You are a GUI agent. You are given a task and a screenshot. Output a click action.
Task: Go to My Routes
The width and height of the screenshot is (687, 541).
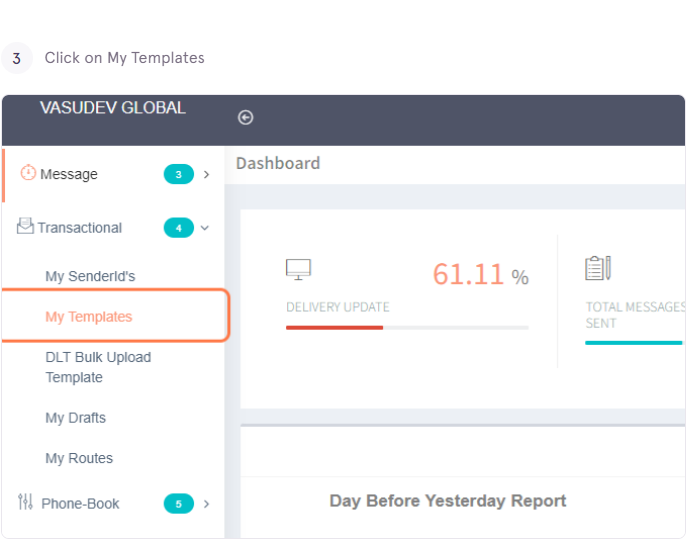click(79, 458)
